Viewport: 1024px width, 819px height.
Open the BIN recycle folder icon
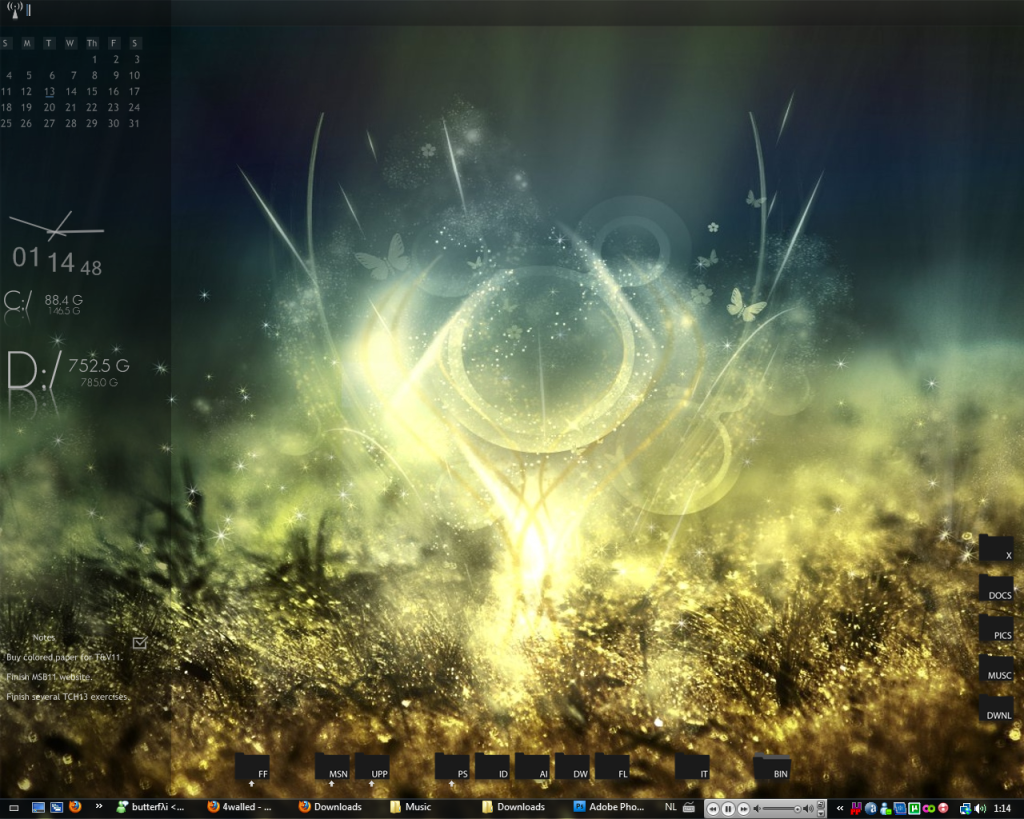[772, 767]
